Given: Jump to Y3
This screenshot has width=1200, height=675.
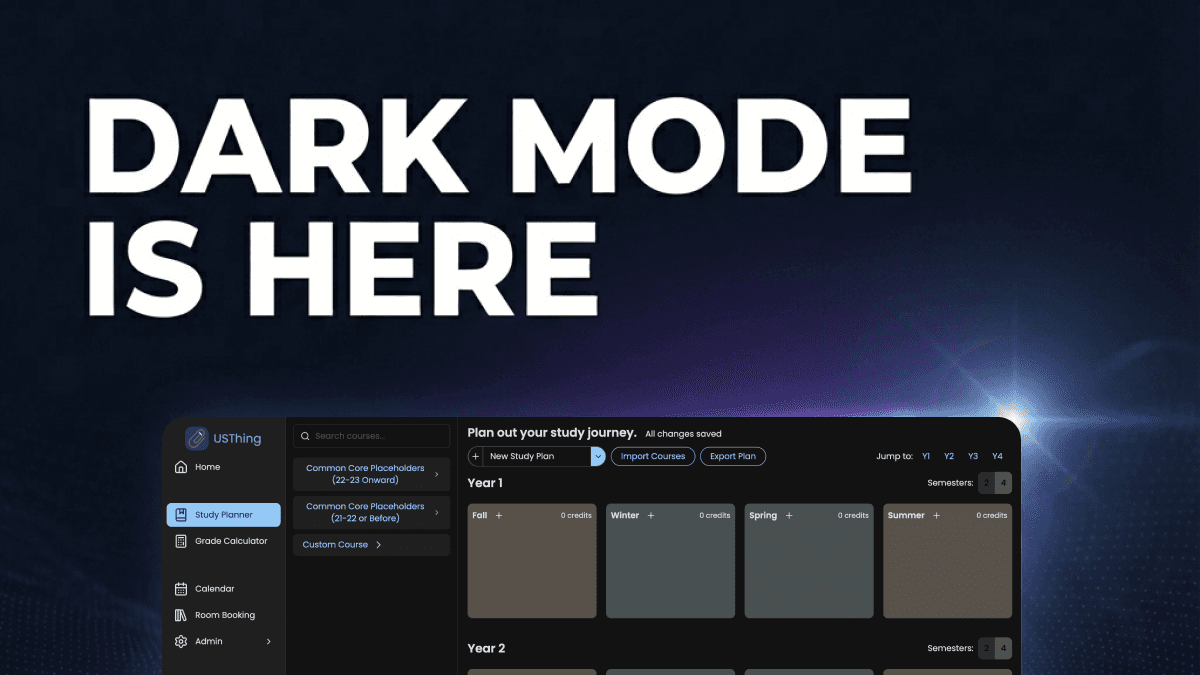Looking at the screenshot, I should coord(973,456).
